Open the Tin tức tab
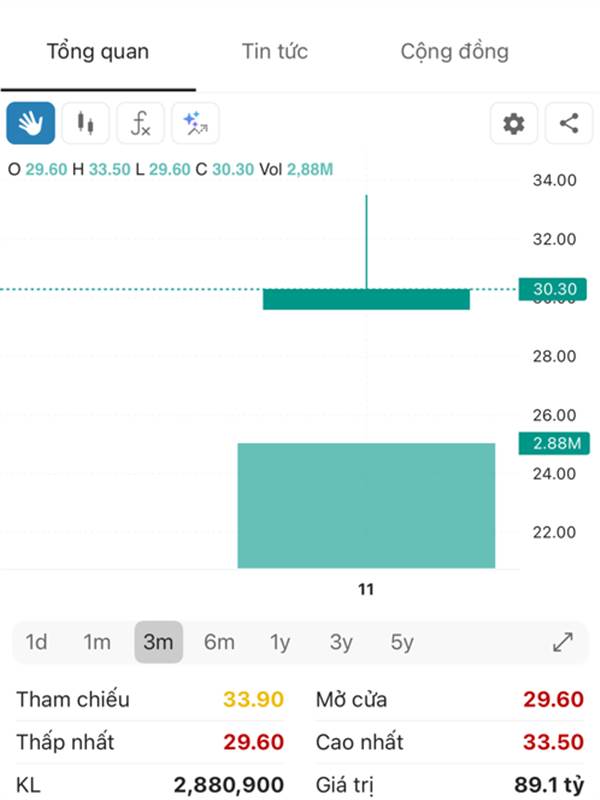This screenshot has width=600, height=800. (275, 52)
